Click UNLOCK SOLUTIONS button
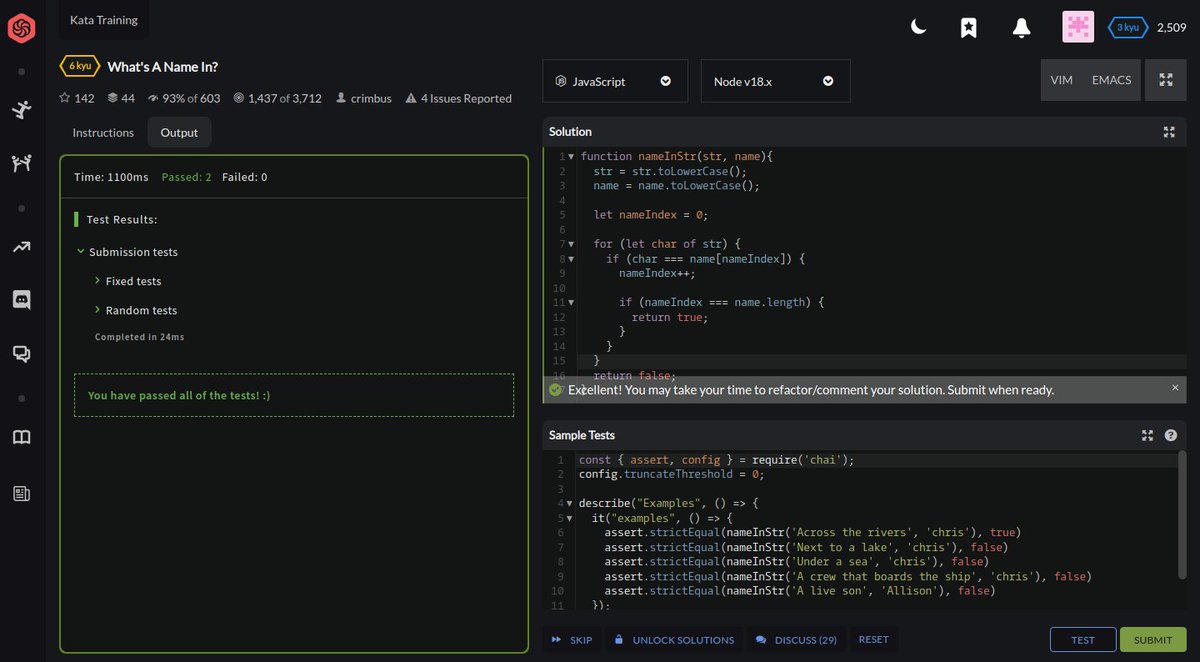The image size is (1200, 662). pos(674,640)
